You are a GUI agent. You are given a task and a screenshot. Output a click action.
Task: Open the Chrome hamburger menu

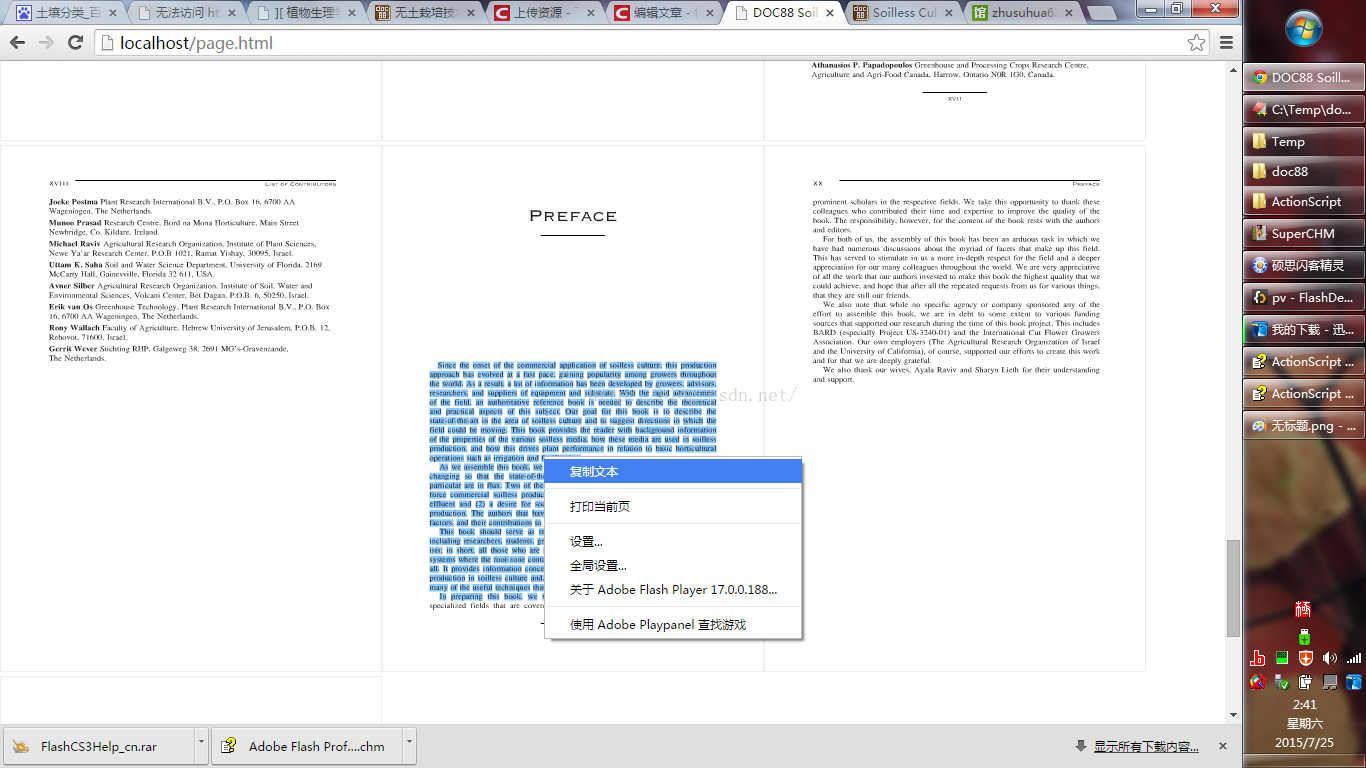click(x=1226, y=43)
